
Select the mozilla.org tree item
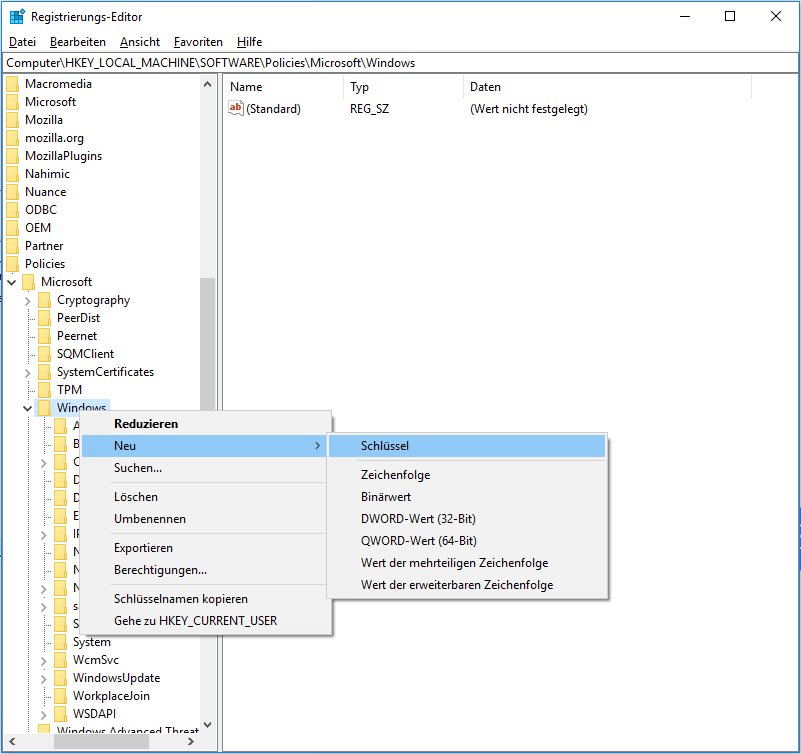click(54, 138)
